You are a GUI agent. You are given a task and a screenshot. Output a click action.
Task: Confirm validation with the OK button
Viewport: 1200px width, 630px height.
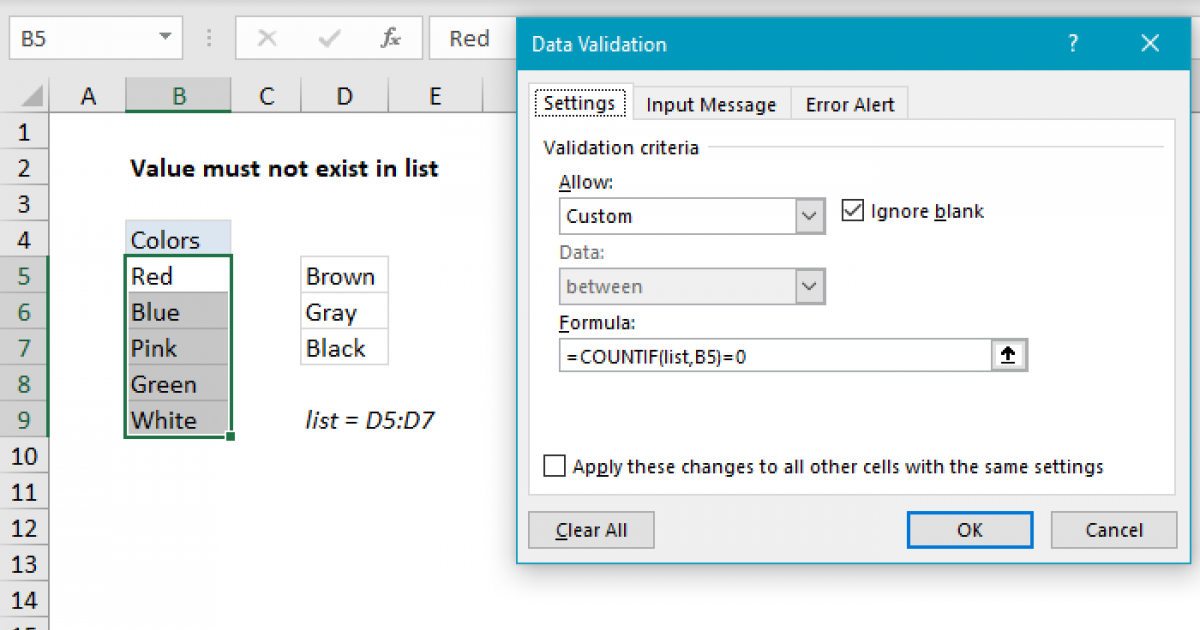pyautogui.click(x=969, y=530)
